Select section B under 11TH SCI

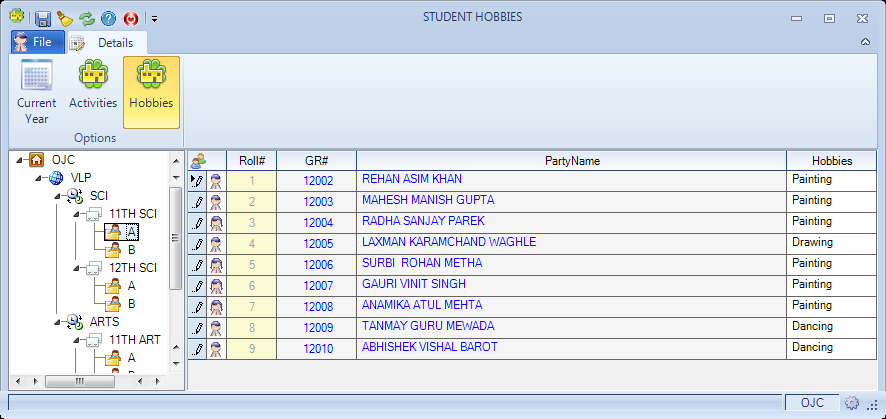(131, 250)
